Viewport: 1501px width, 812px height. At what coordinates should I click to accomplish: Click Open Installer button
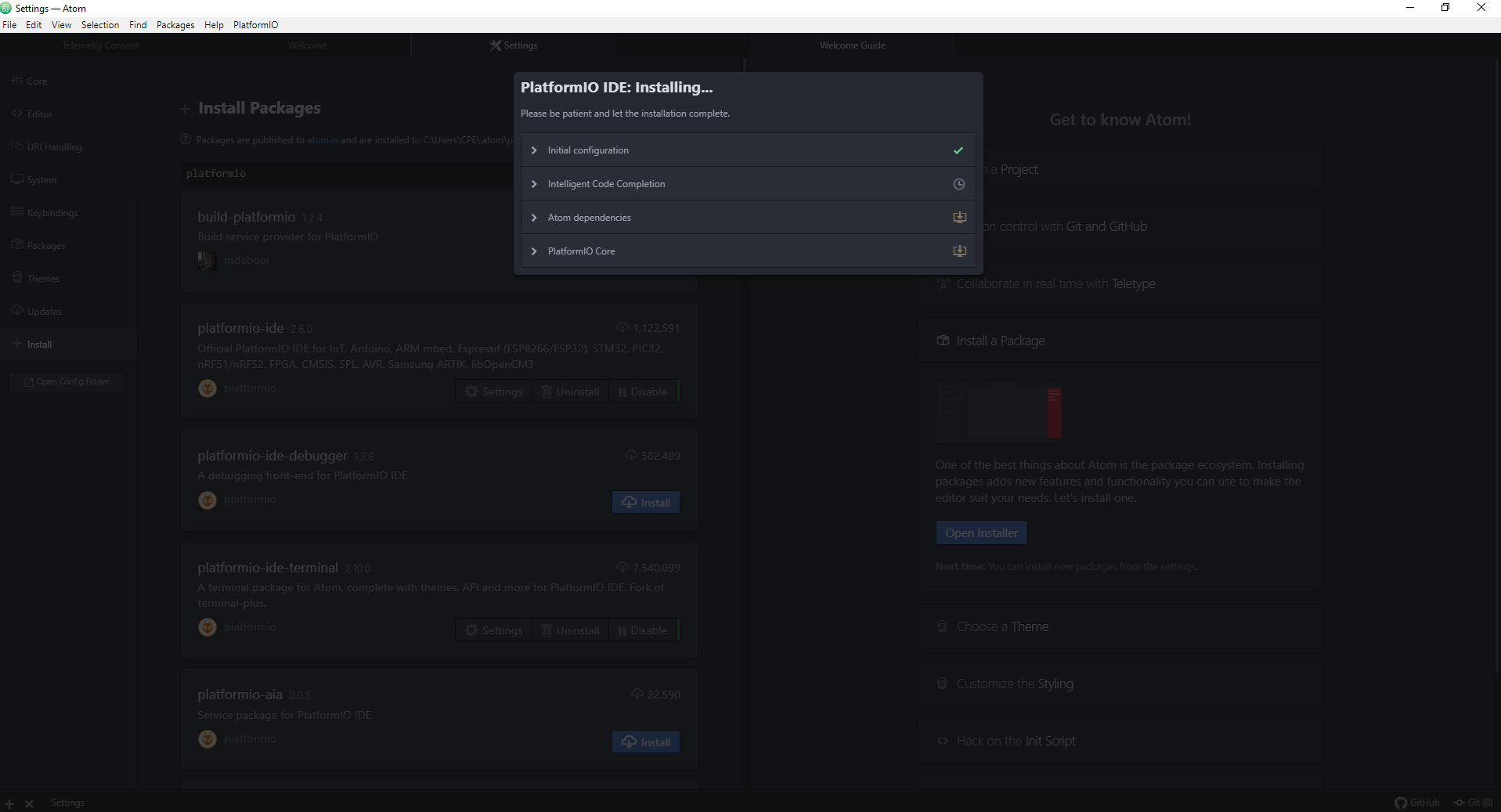click(982, 533)
